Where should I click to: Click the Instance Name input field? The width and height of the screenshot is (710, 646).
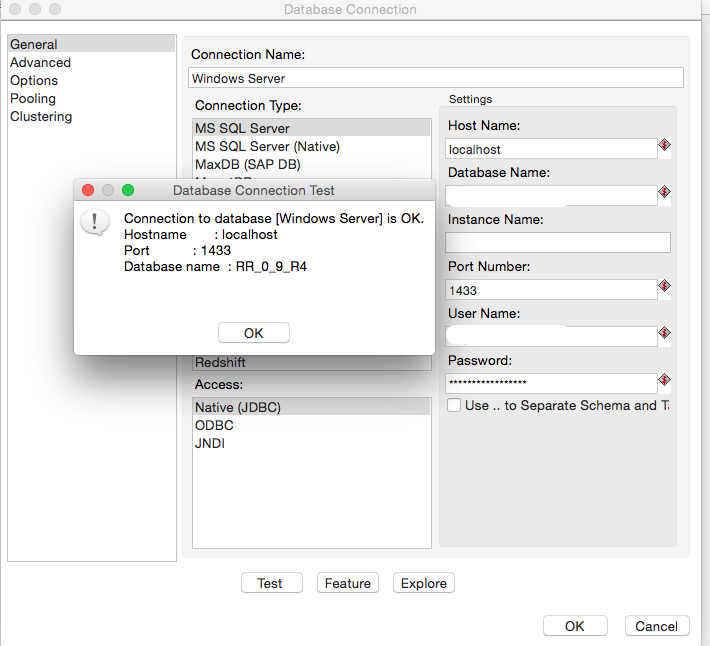click(x=558, y=243)
